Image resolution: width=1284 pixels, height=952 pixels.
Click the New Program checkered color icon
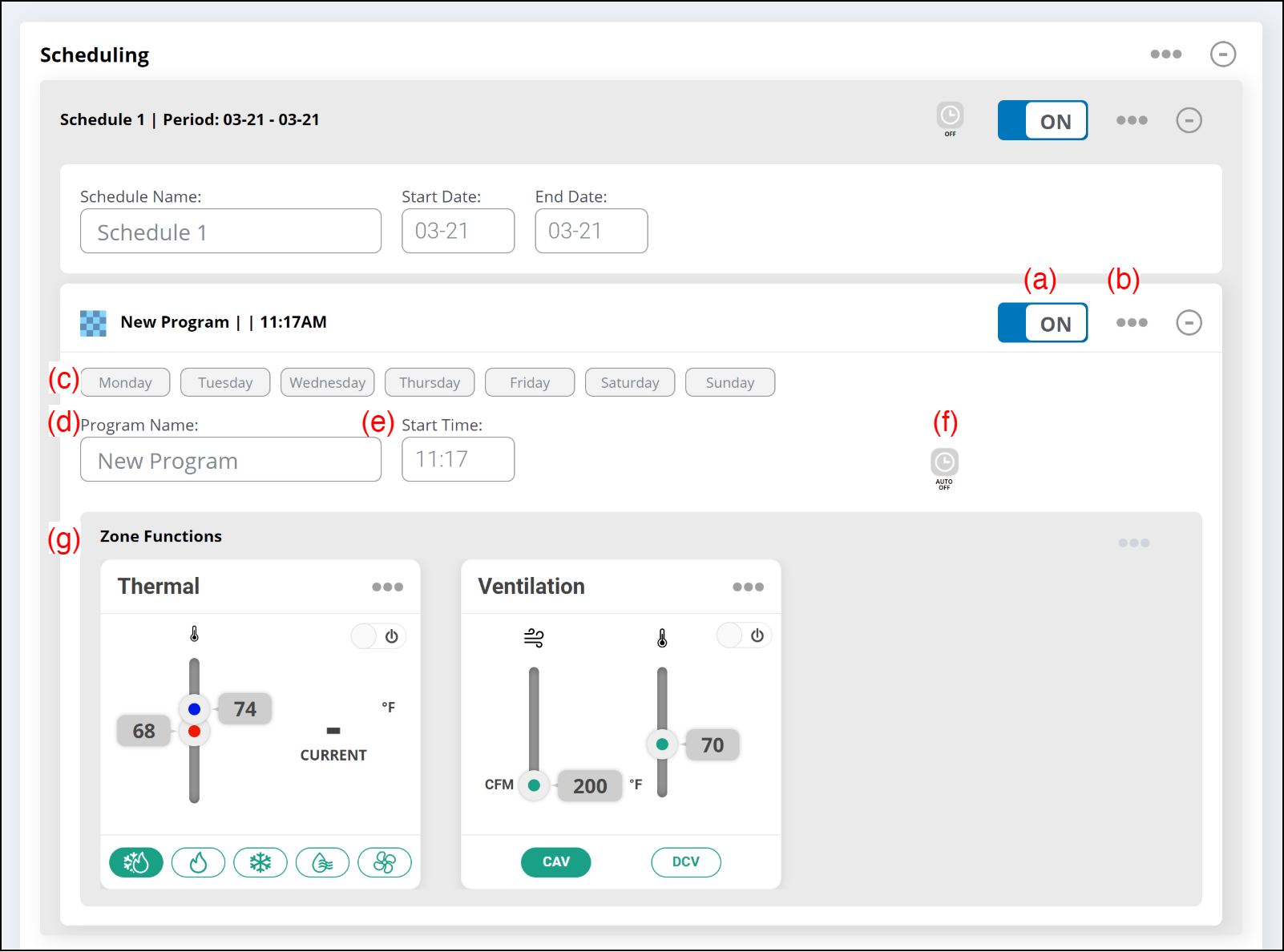point(93,323)
